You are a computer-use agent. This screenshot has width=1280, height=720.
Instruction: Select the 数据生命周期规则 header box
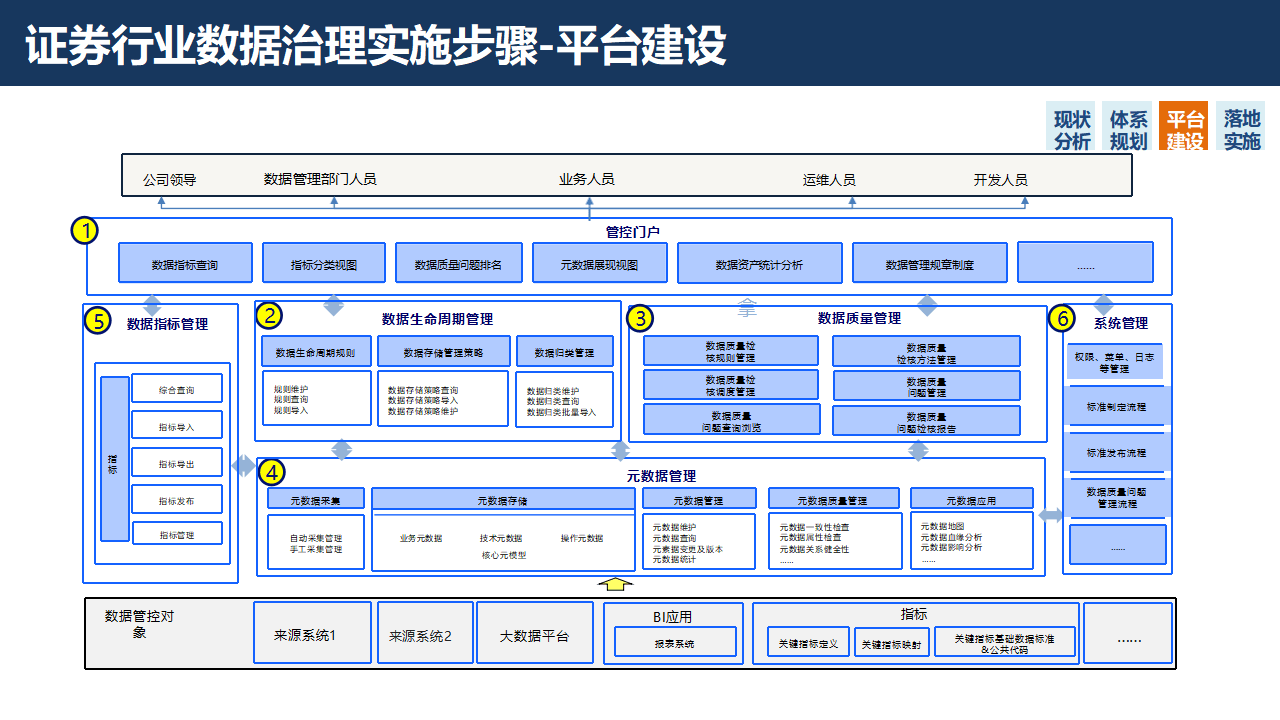tap(316, 352)
